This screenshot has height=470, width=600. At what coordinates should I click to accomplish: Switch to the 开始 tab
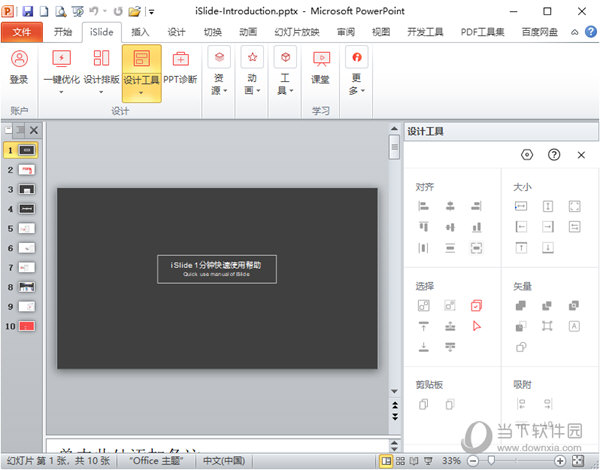(x=62, y=32)
